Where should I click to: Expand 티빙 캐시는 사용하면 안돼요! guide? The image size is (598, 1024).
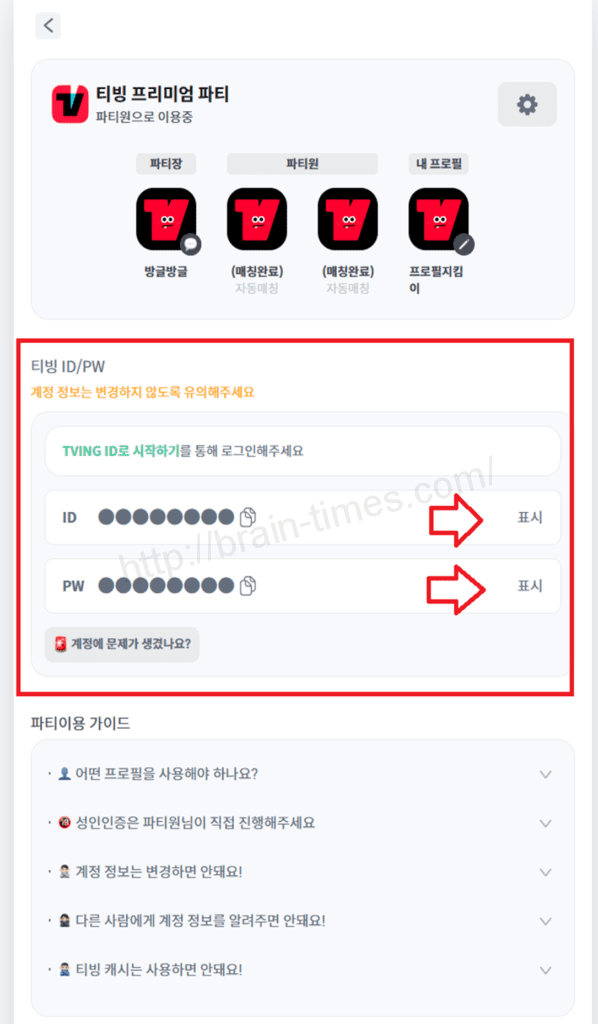pos(302,970)
